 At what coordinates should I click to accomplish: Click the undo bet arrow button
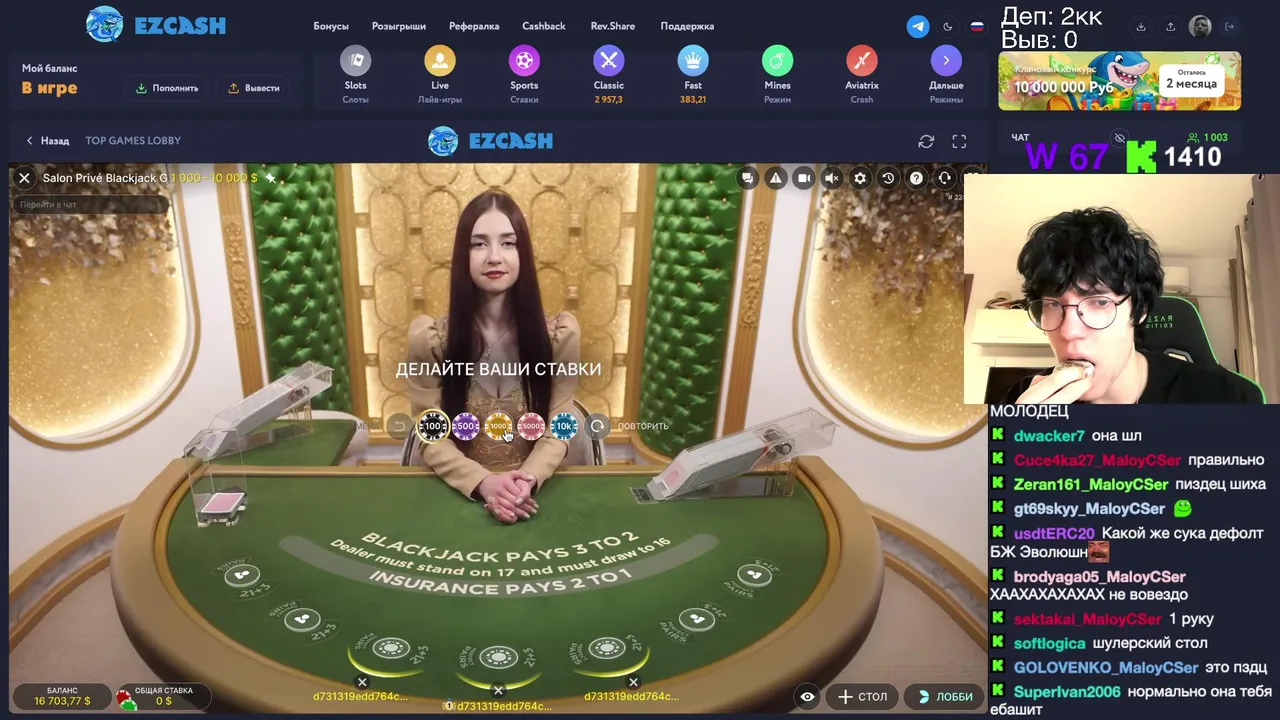coord(399,426)
